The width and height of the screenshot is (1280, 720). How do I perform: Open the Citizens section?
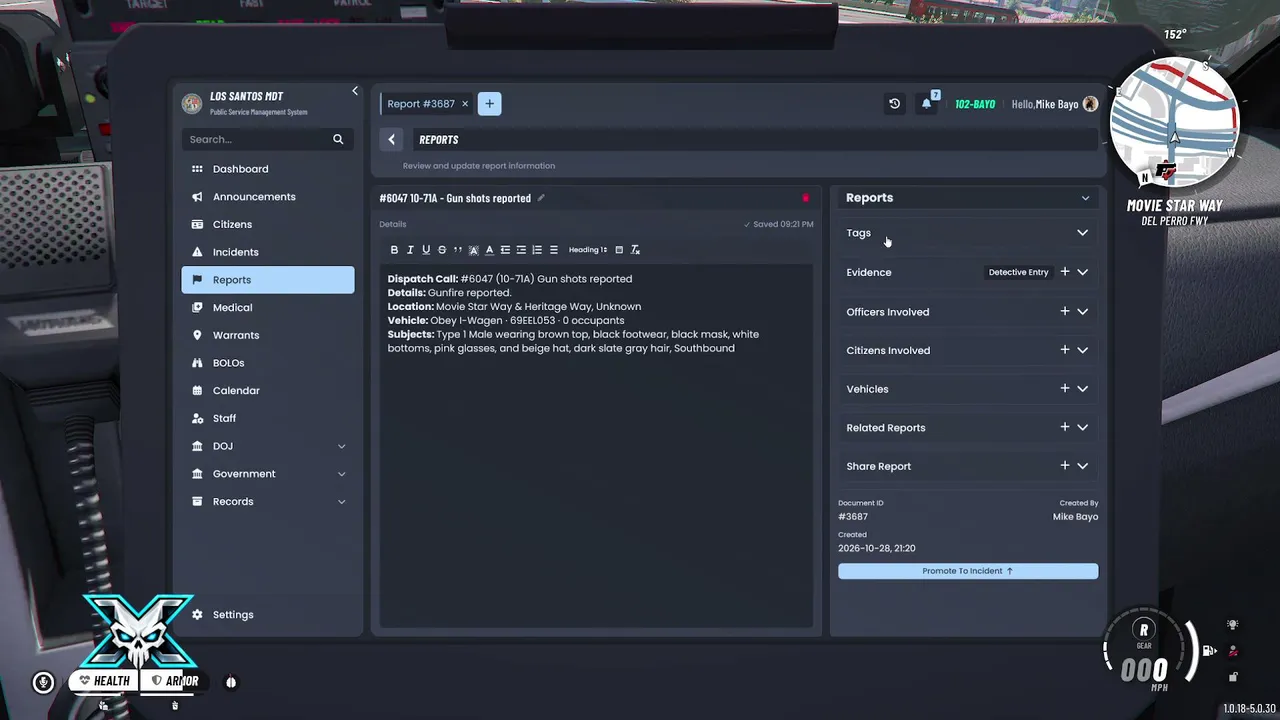point(268,225)
